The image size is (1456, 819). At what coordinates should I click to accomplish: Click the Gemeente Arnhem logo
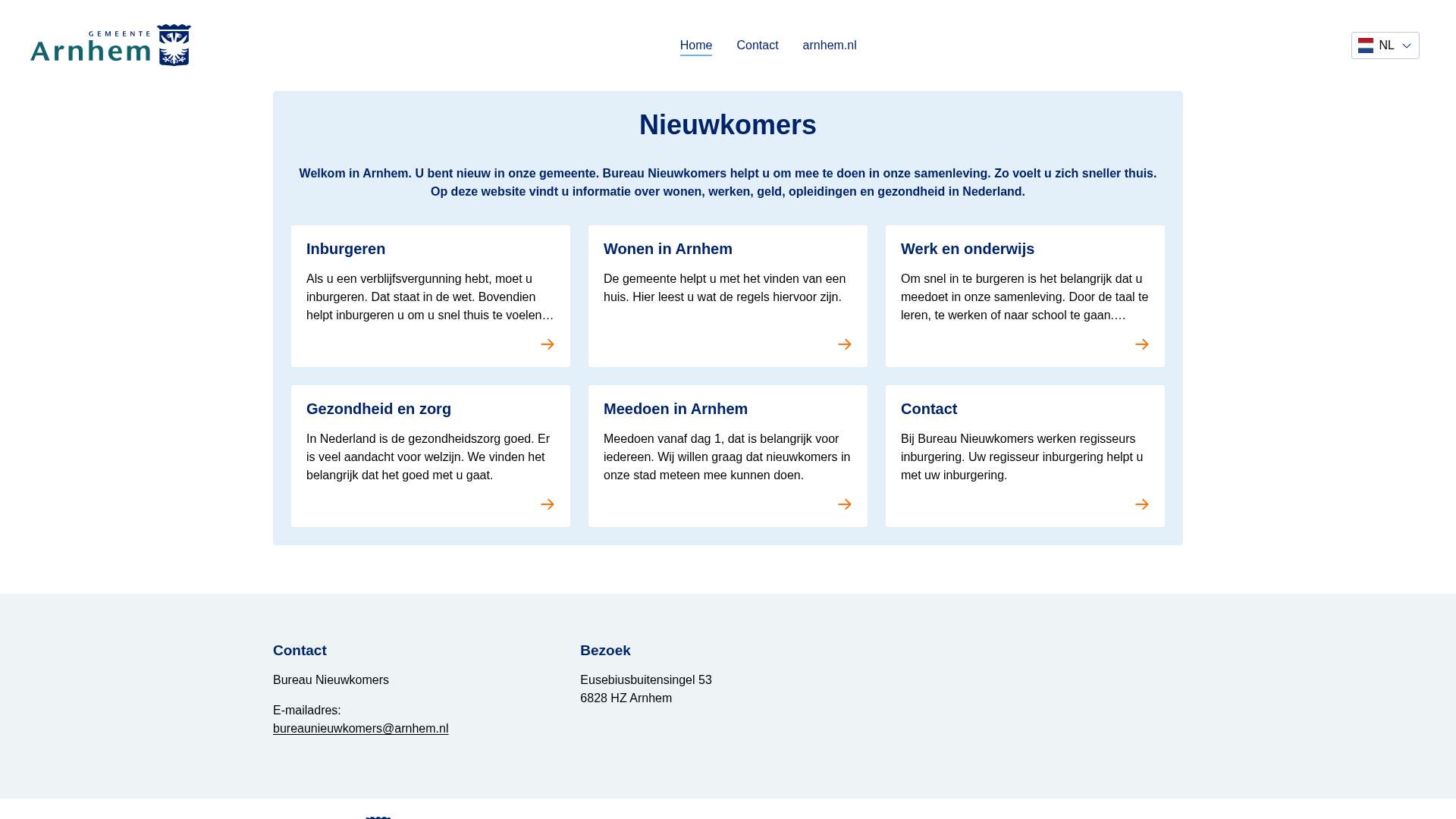[x=111, y=45]
